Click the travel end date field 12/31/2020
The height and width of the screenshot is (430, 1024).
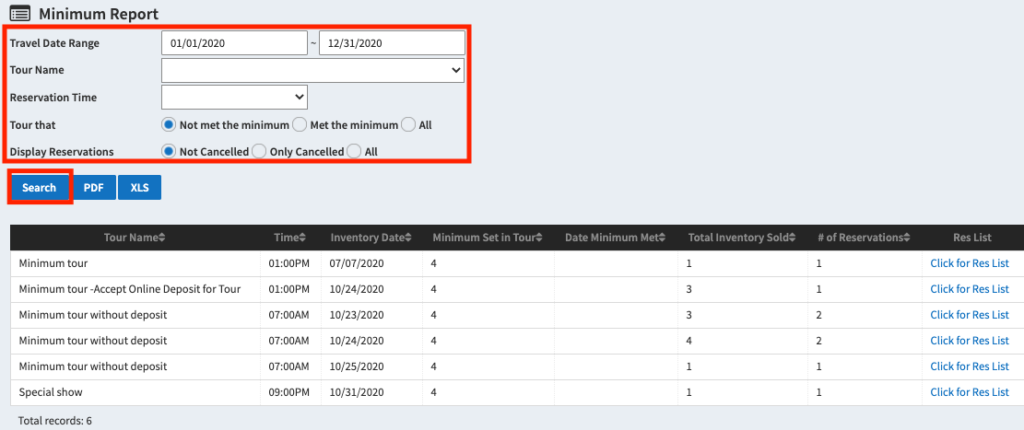(x=391, y=43)
